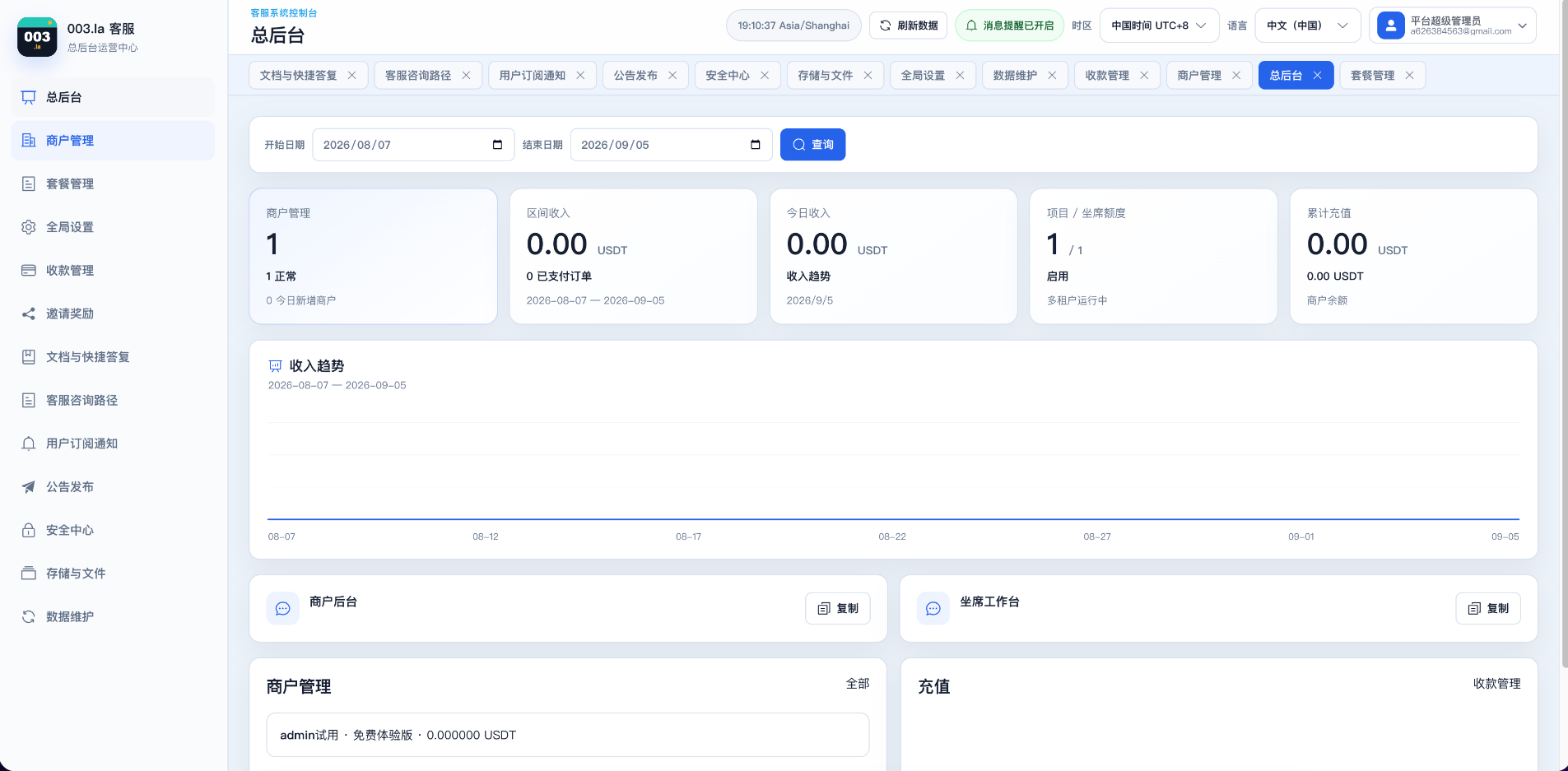Copy the 坐席工作台 link with 复制

pyautogui.click(x=1488, y=609)
